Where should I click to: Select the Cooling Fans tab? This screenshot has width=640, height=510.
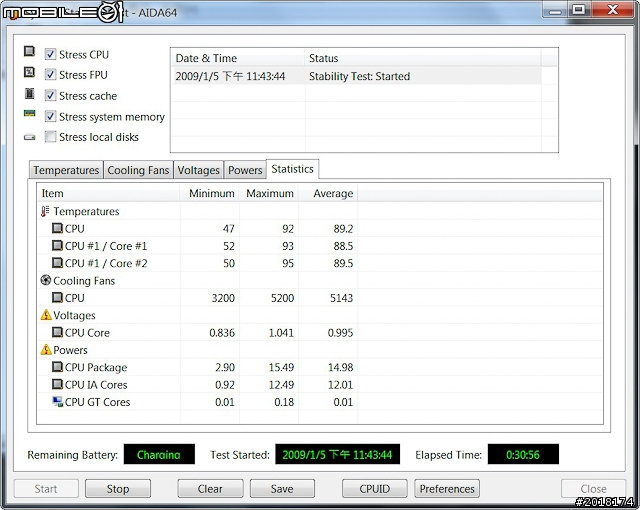(x=138, y=170)
